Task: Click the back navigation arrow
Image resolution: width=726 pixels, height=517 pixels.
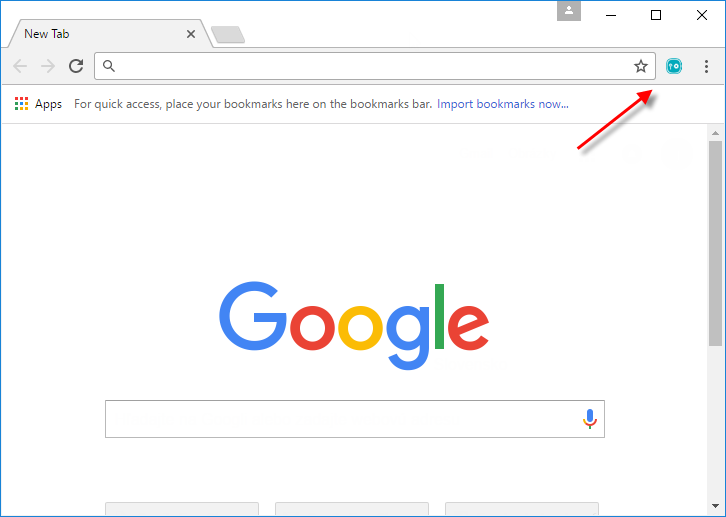Action: (x=20, y=66)
